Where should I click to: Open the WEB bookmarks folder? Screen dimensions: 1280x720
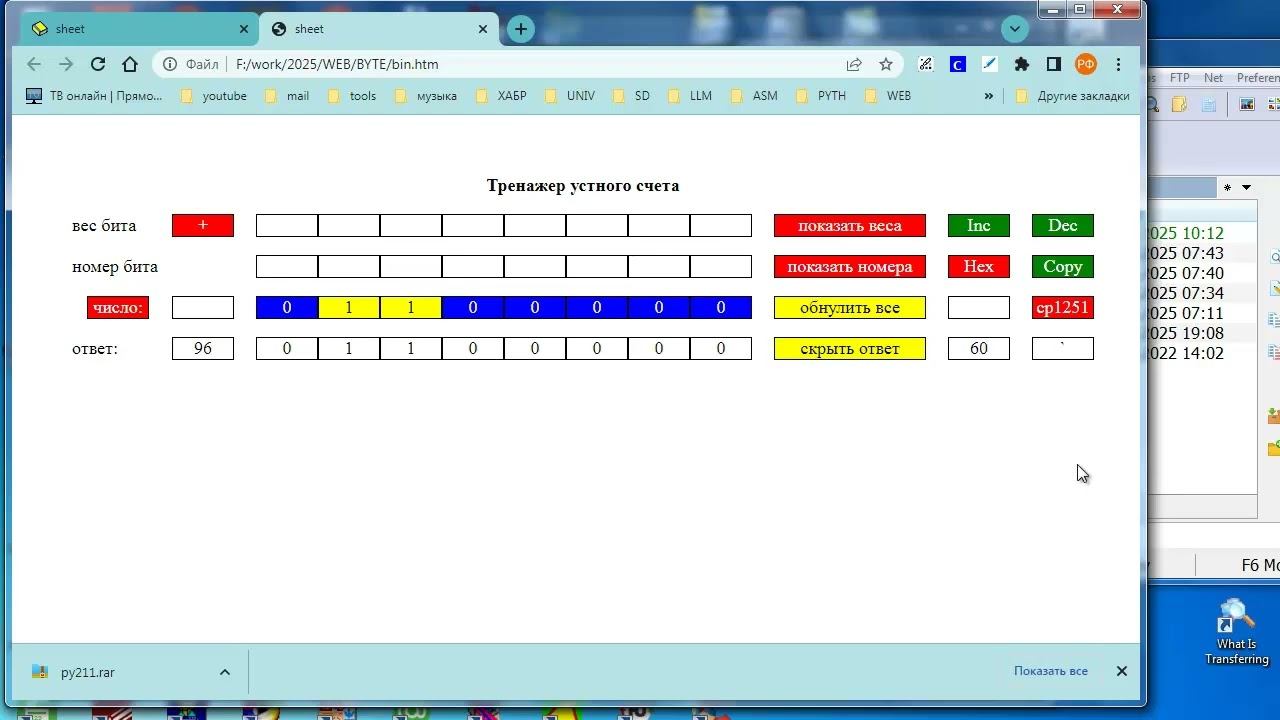888,96
